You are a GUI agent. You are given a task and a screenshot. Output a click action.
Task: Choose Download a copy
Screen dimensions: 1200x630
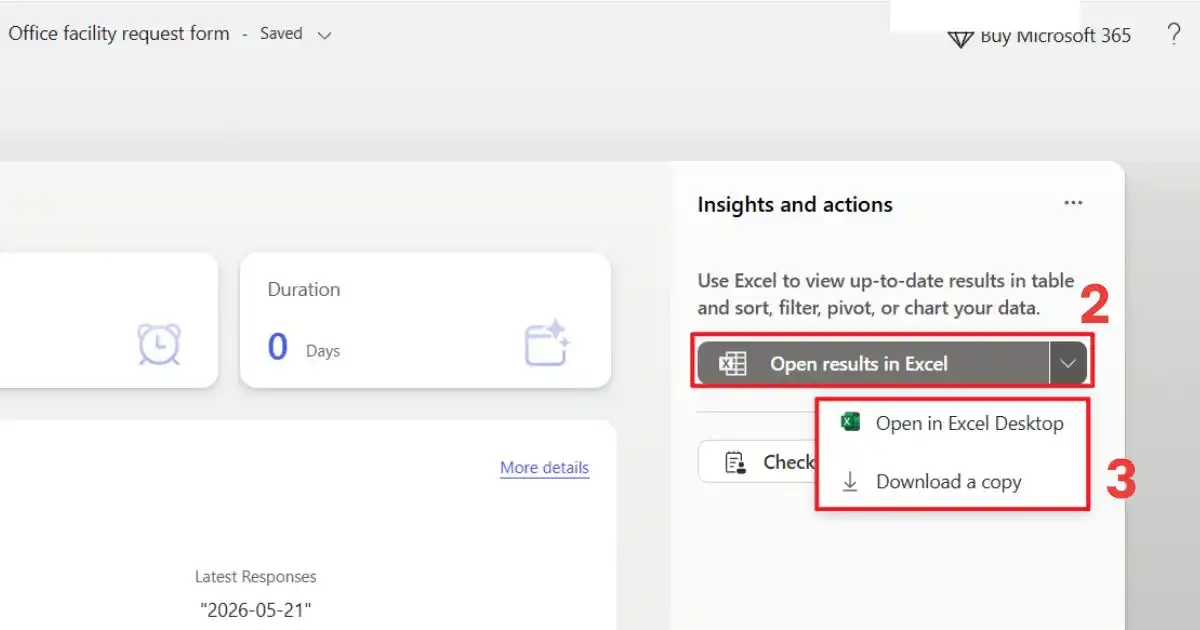[952, 482]
